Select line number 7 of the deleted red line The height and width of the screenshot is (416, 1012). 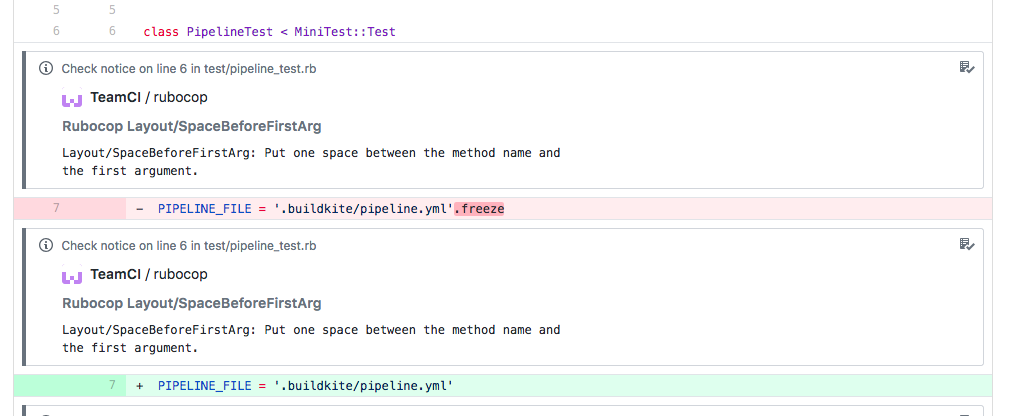[56, 208]
